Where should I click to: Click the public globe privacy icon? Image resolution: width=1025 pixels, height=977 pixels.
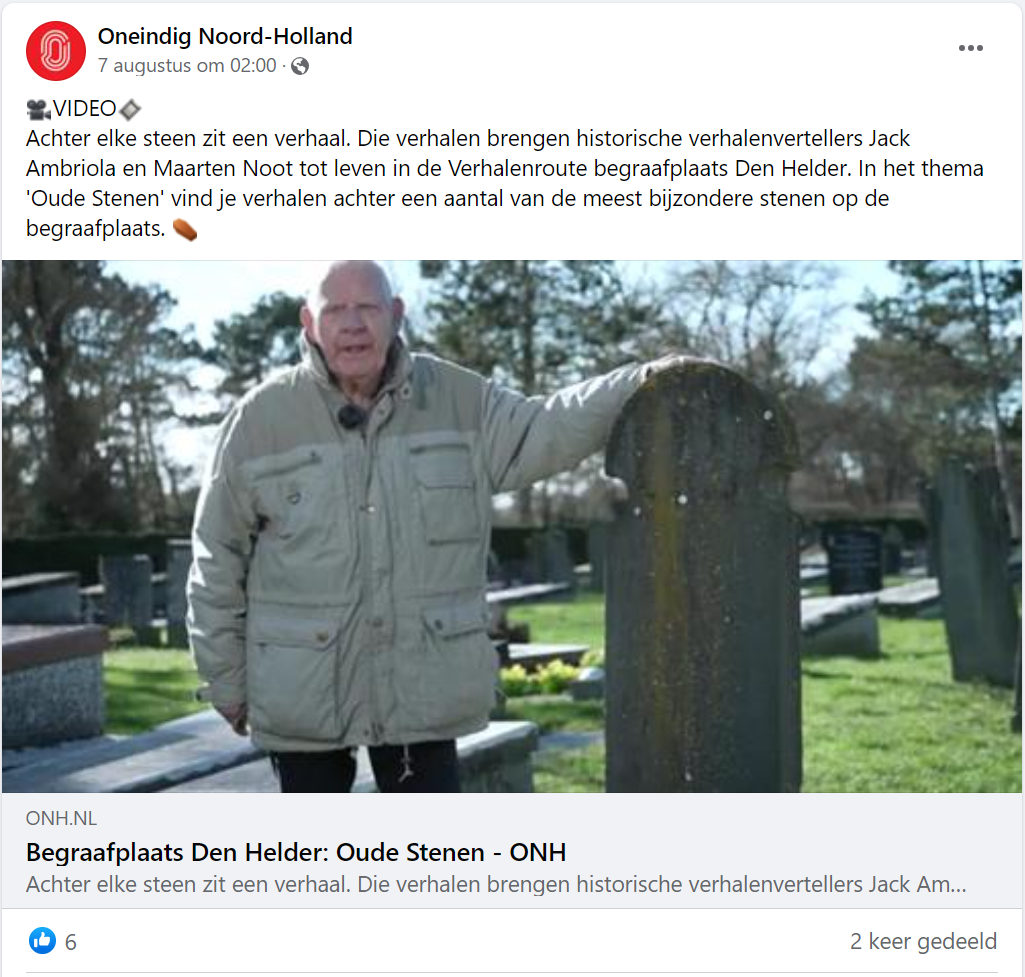[x=300, y=66]
